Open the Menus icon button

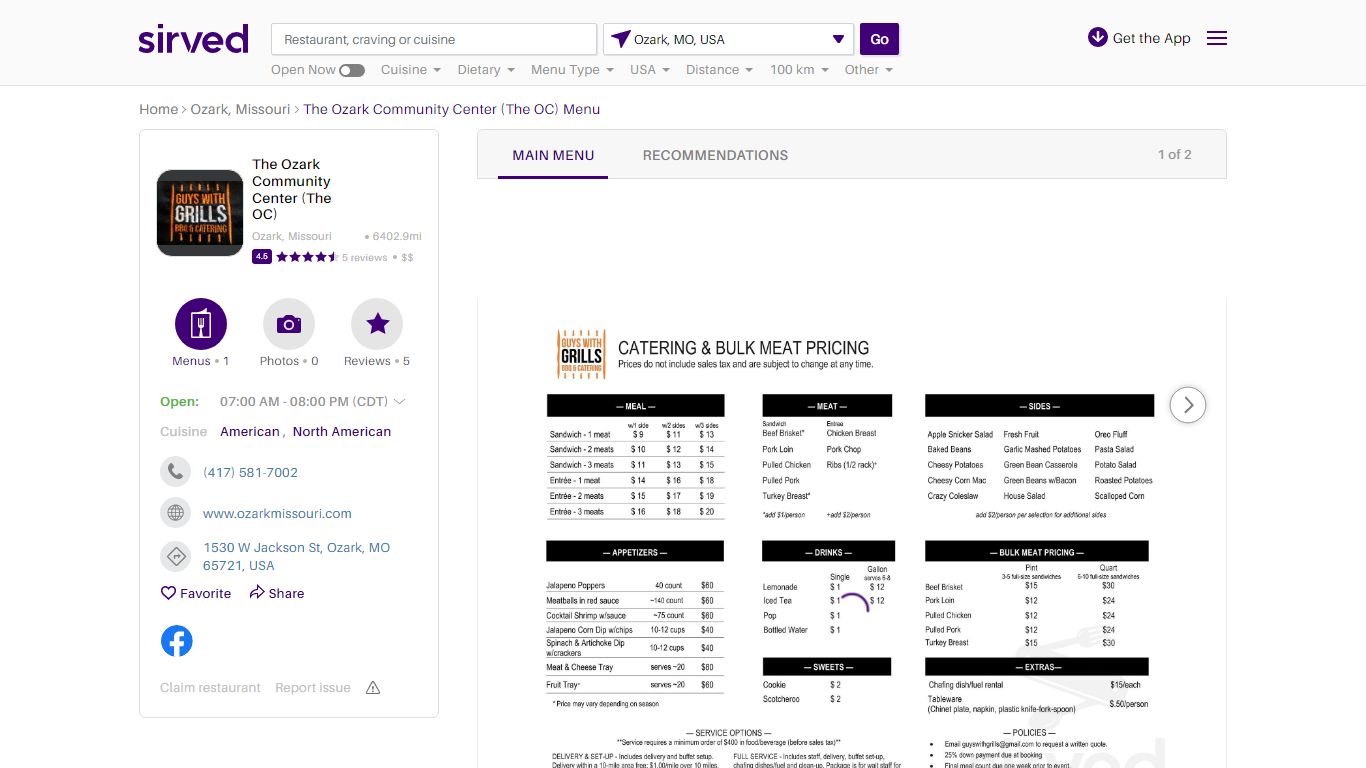(x=201, y=324)
